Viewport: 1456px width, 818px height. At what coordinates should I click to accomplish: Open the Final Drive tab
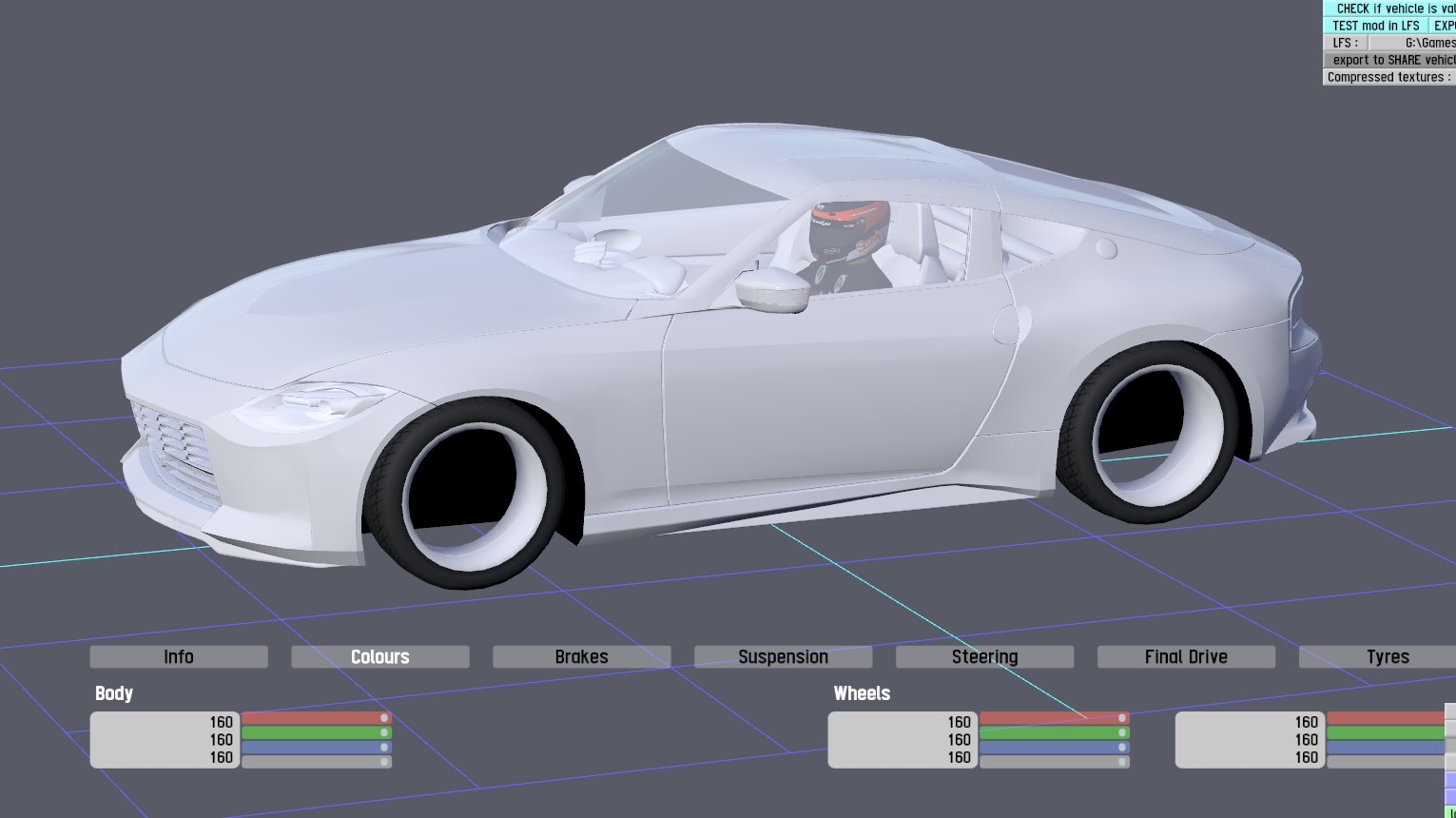coord(1187,657)
